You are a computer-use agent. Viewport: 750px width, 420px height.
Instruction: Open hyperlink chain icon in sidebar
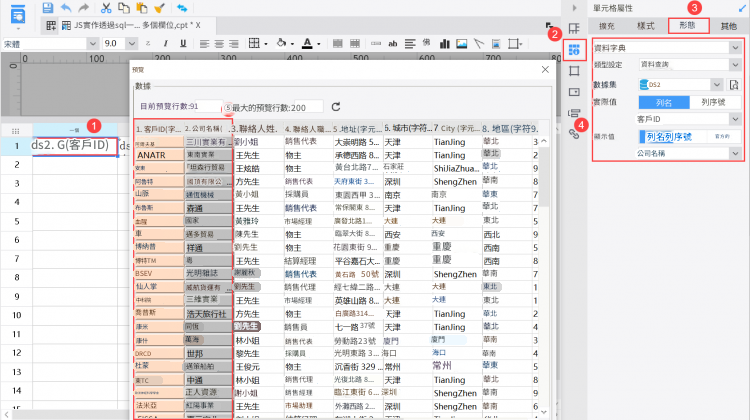point(574,133)
